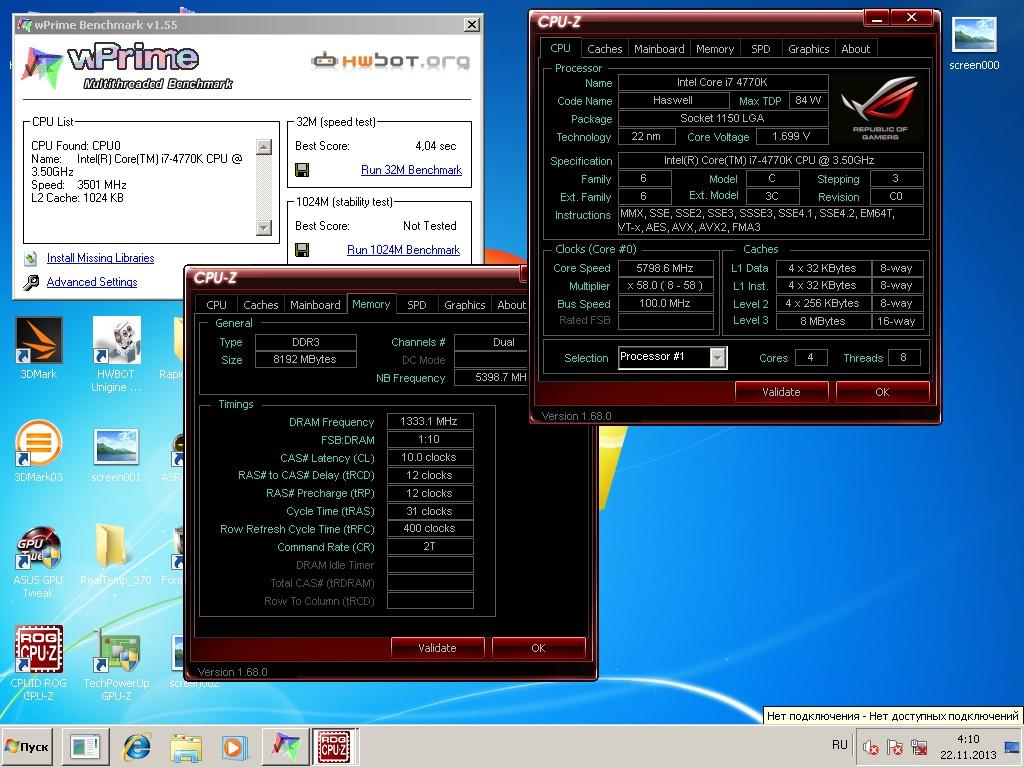Click the CAS# Latency value 10.0 clocks
1024x768 pixels.
(429, 457)
